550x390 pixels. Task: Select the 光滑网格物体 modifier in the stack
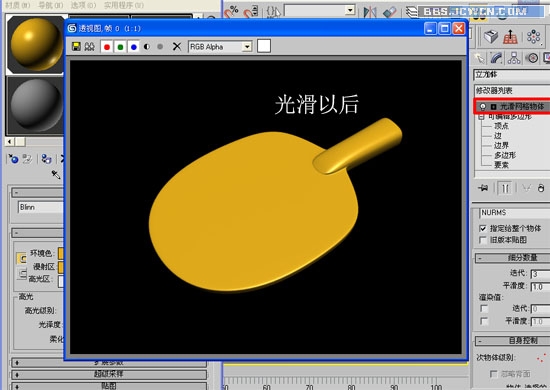click(x=522, y=106)
